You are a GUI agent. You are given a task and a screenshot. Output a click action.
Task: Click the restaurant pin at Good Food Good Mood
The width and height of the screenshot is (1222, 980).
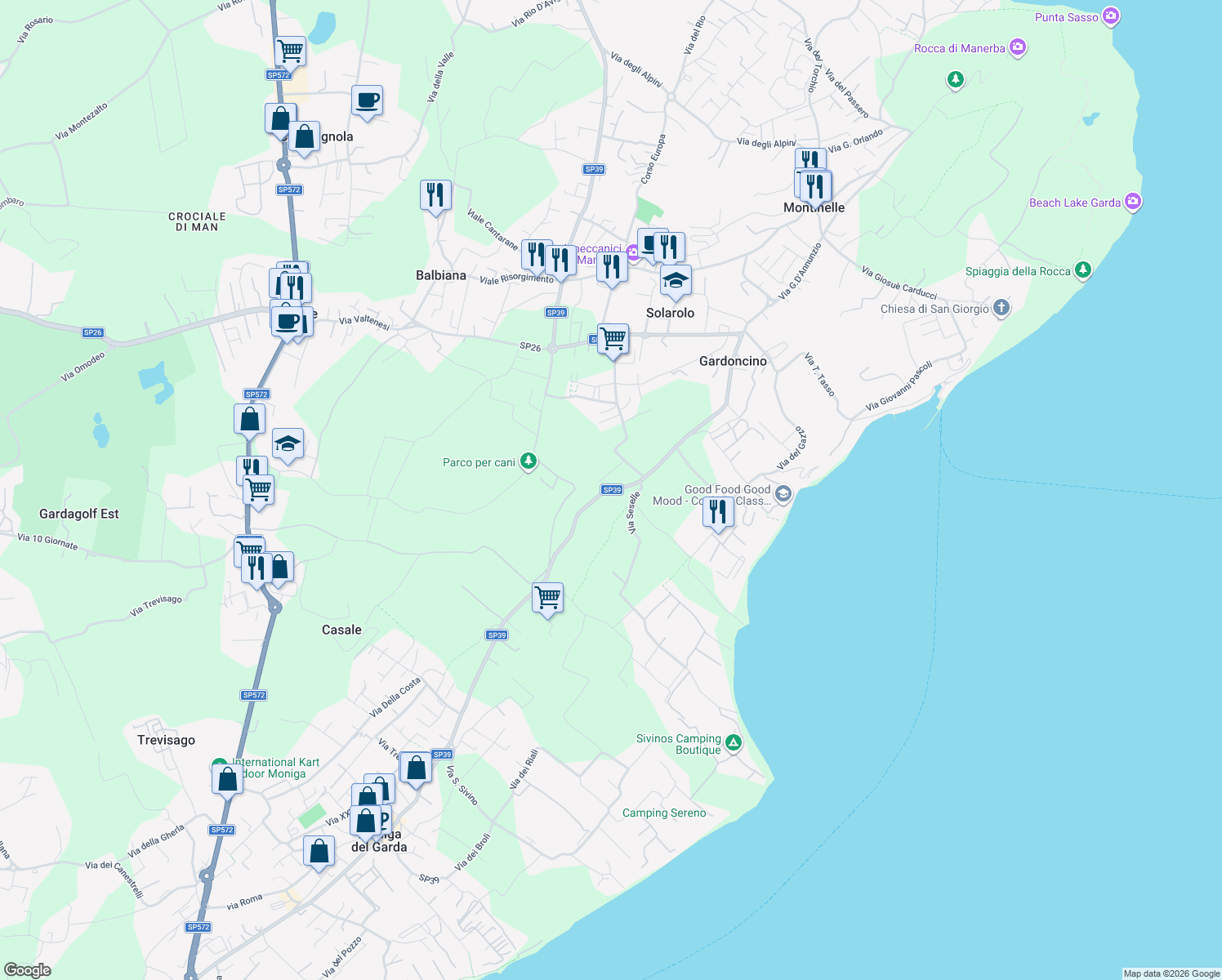pos(718,513)
